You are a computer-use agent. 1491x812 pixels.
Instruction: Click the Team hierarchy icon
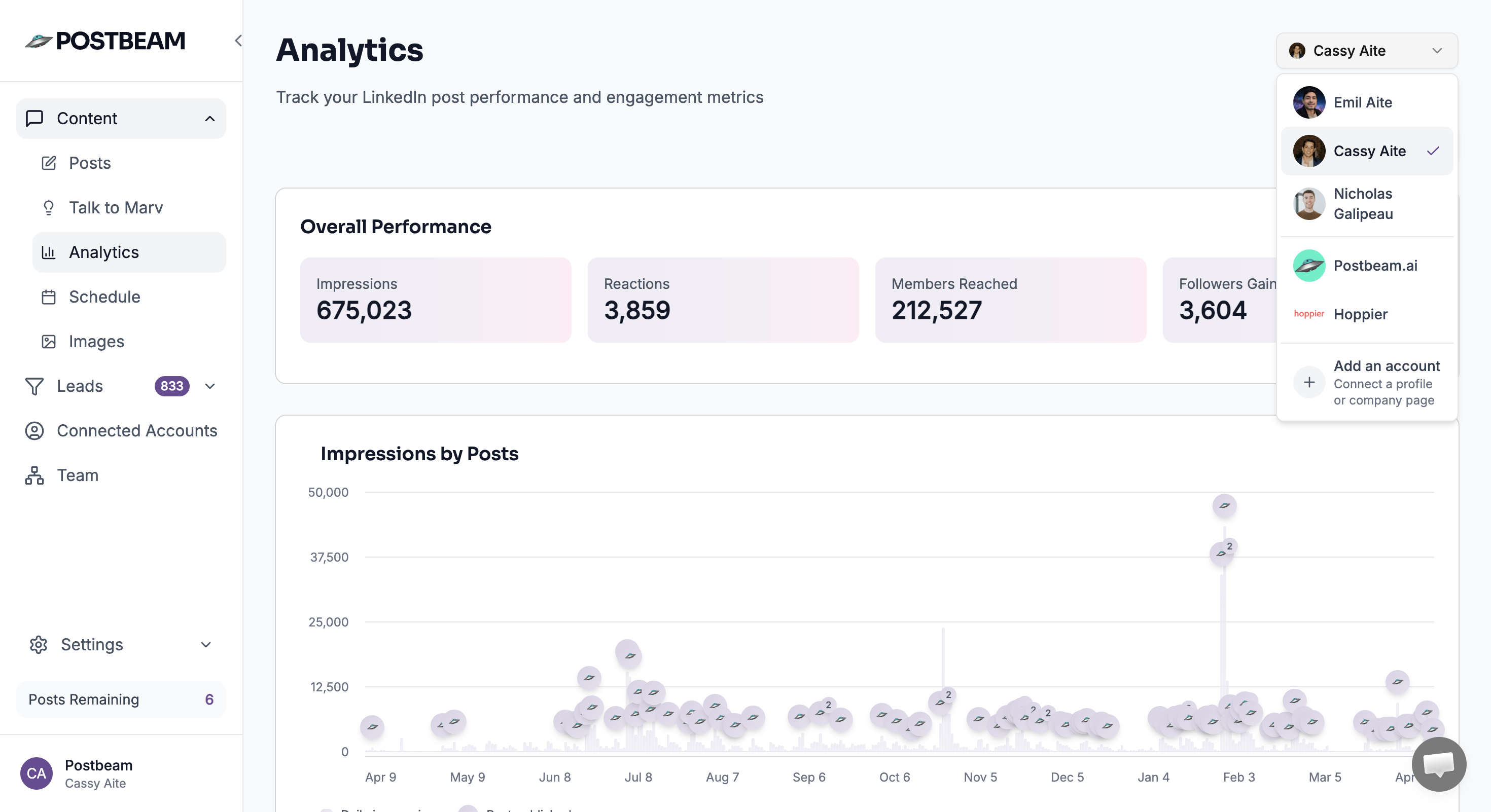tap(34, 475)
